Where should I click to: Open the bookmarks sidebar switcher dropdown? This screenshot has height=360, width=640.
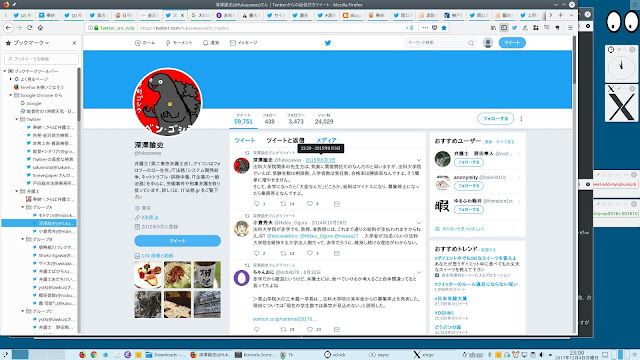31,43
